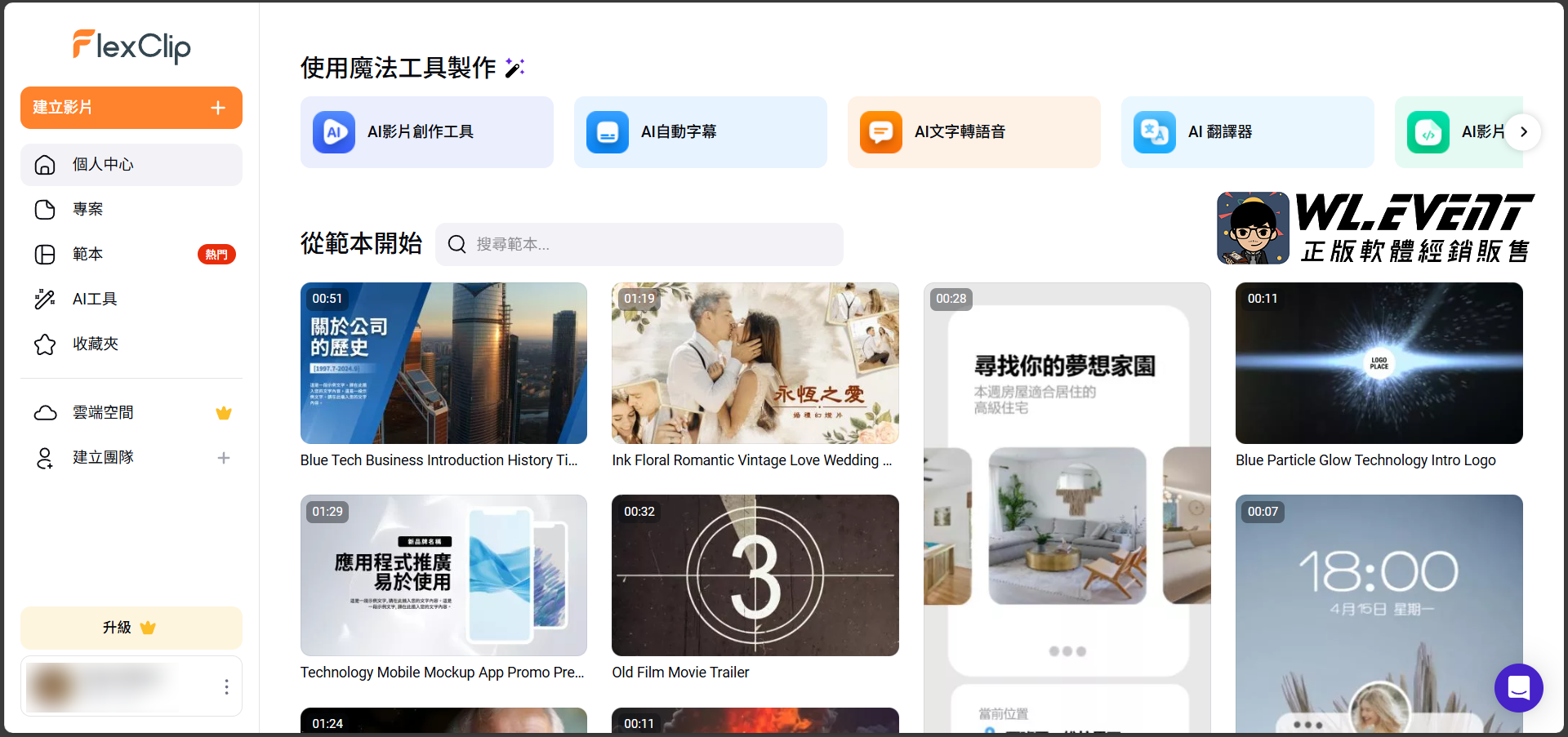Open Technology Mobile Mockup App thumbnail

click(443, 575)
